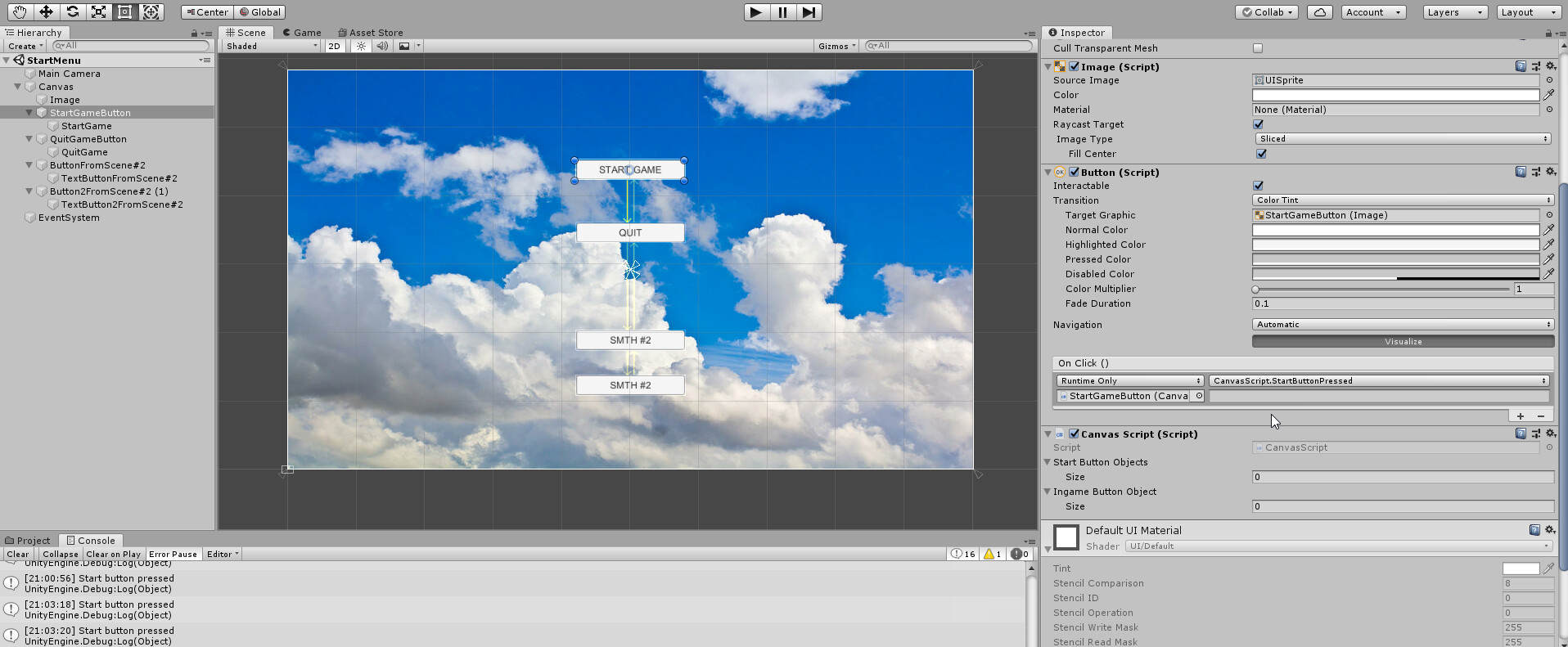The image size is (1568, 647).
Task: Start Play mode
Action: (x=756, y=12)
